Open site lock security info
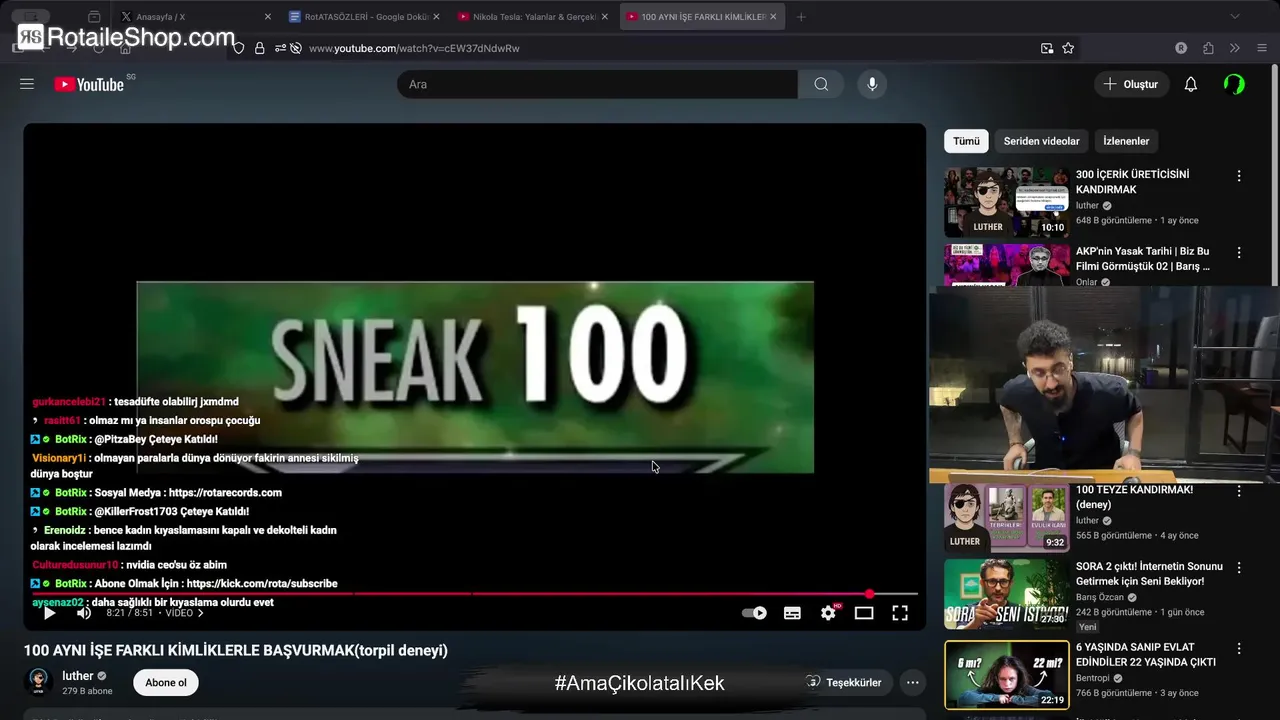 point(259,48)
